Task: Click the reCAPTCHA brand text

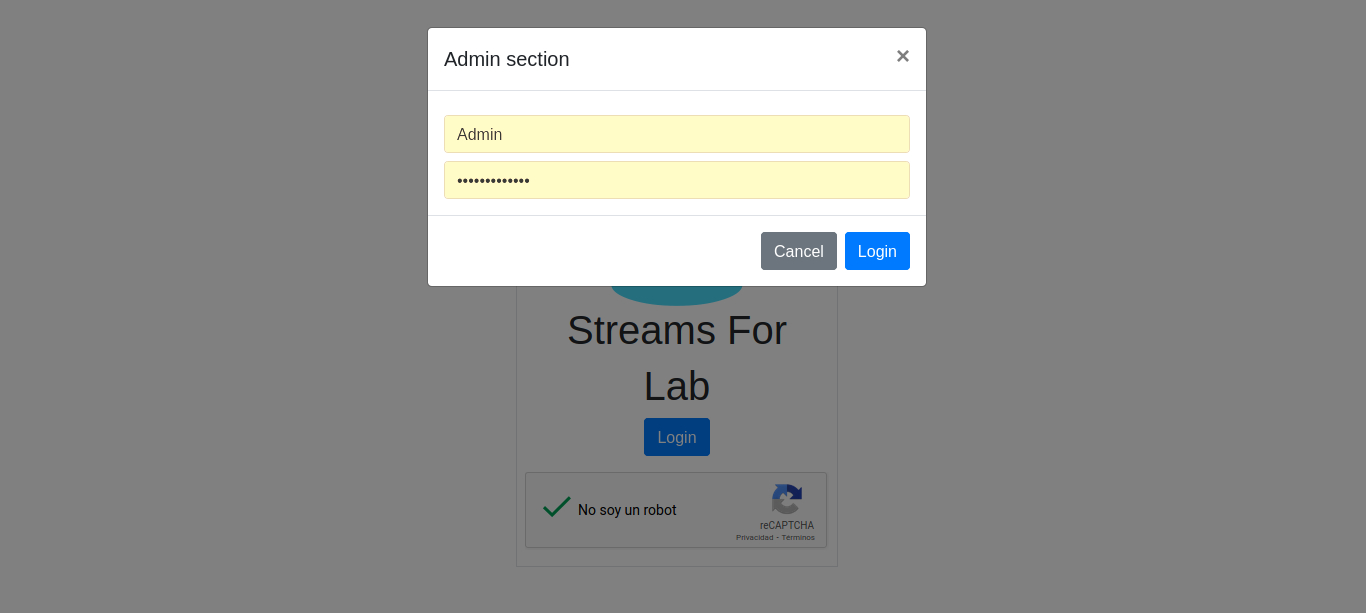Action: (786, 525)
